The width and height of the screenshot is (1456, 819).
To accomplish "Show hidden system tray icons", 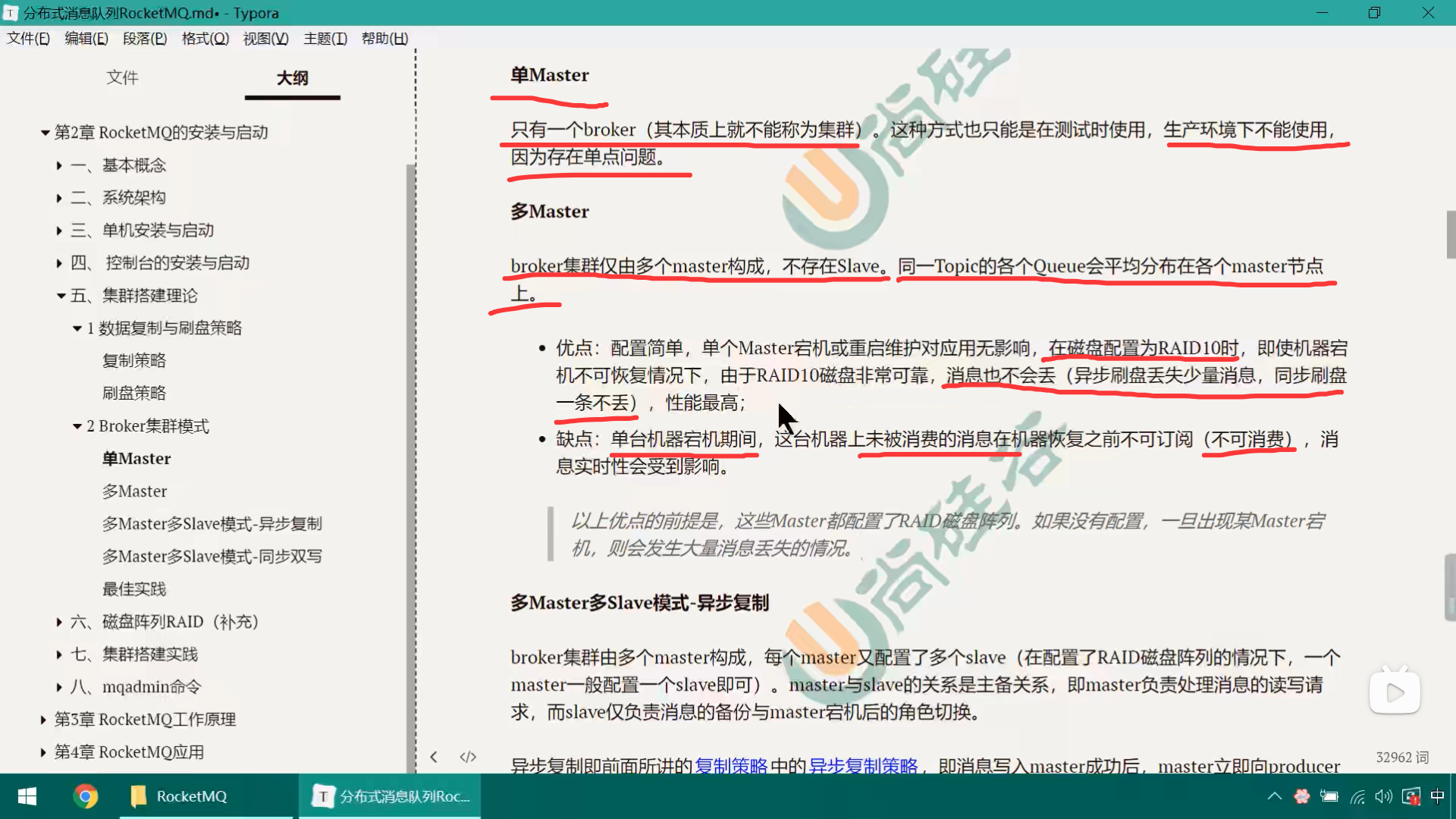I will 1275,796.
